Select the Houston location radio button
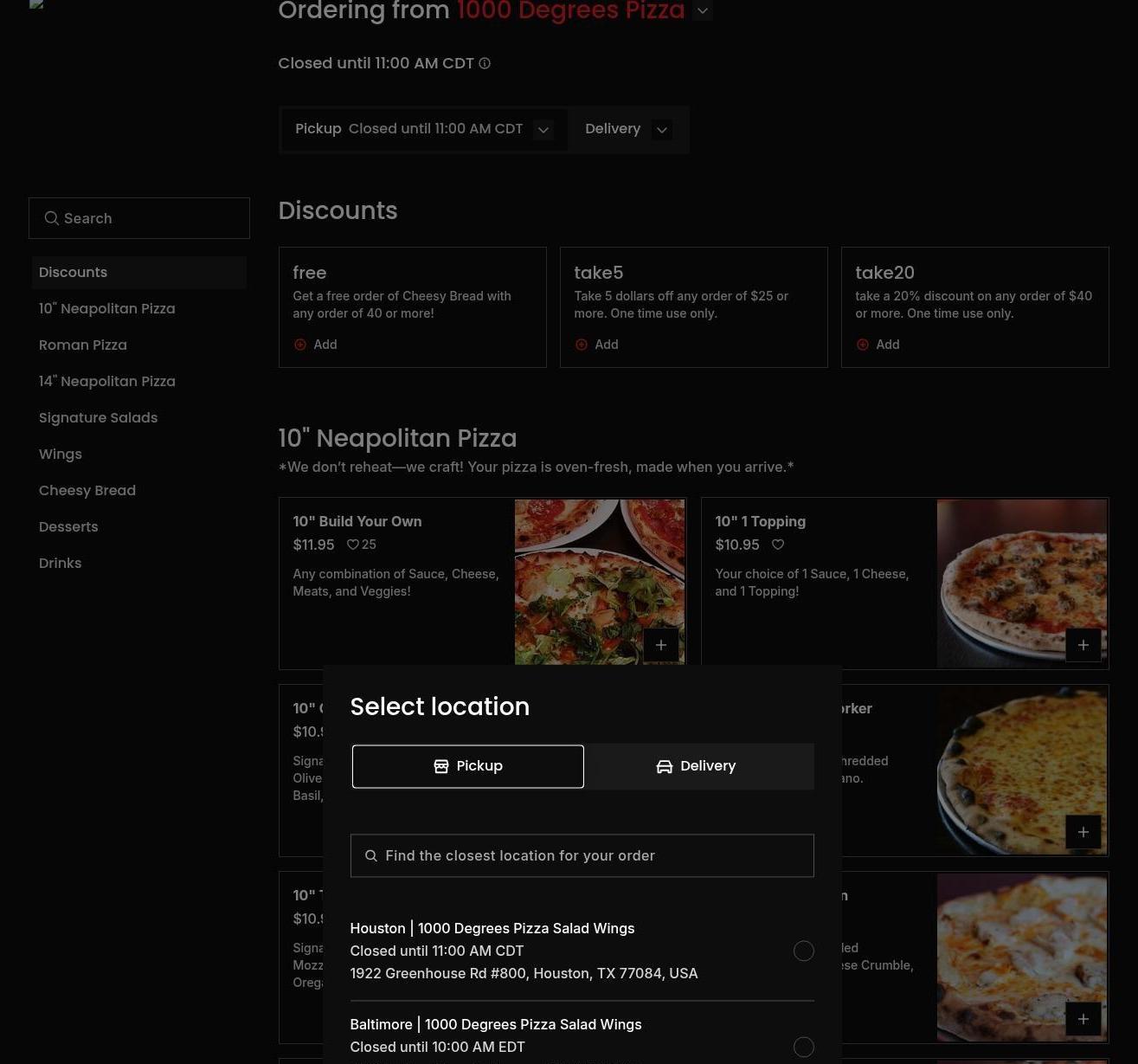The height and width of the screenshot is (1064, 1138). click(803, 951)
